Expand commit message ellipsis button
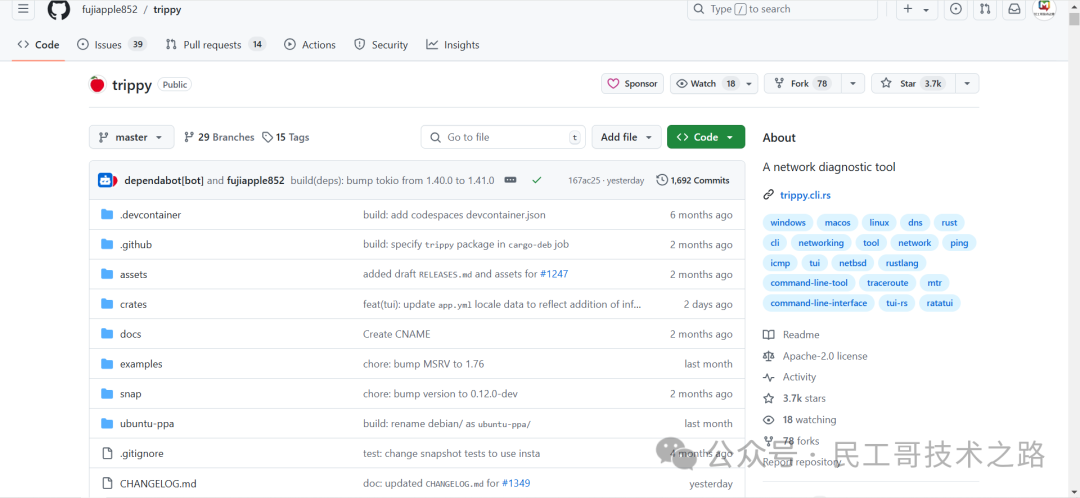This screenshot has width=1080, height=498. [510, 180]
